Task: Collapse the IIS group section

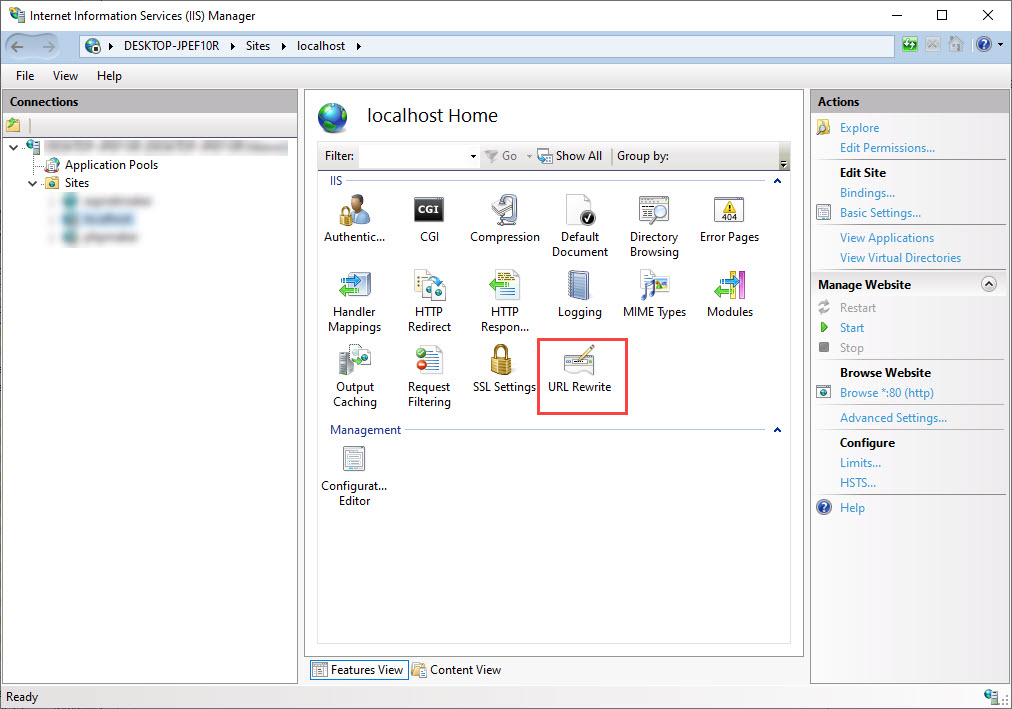Action: point(777,181)
